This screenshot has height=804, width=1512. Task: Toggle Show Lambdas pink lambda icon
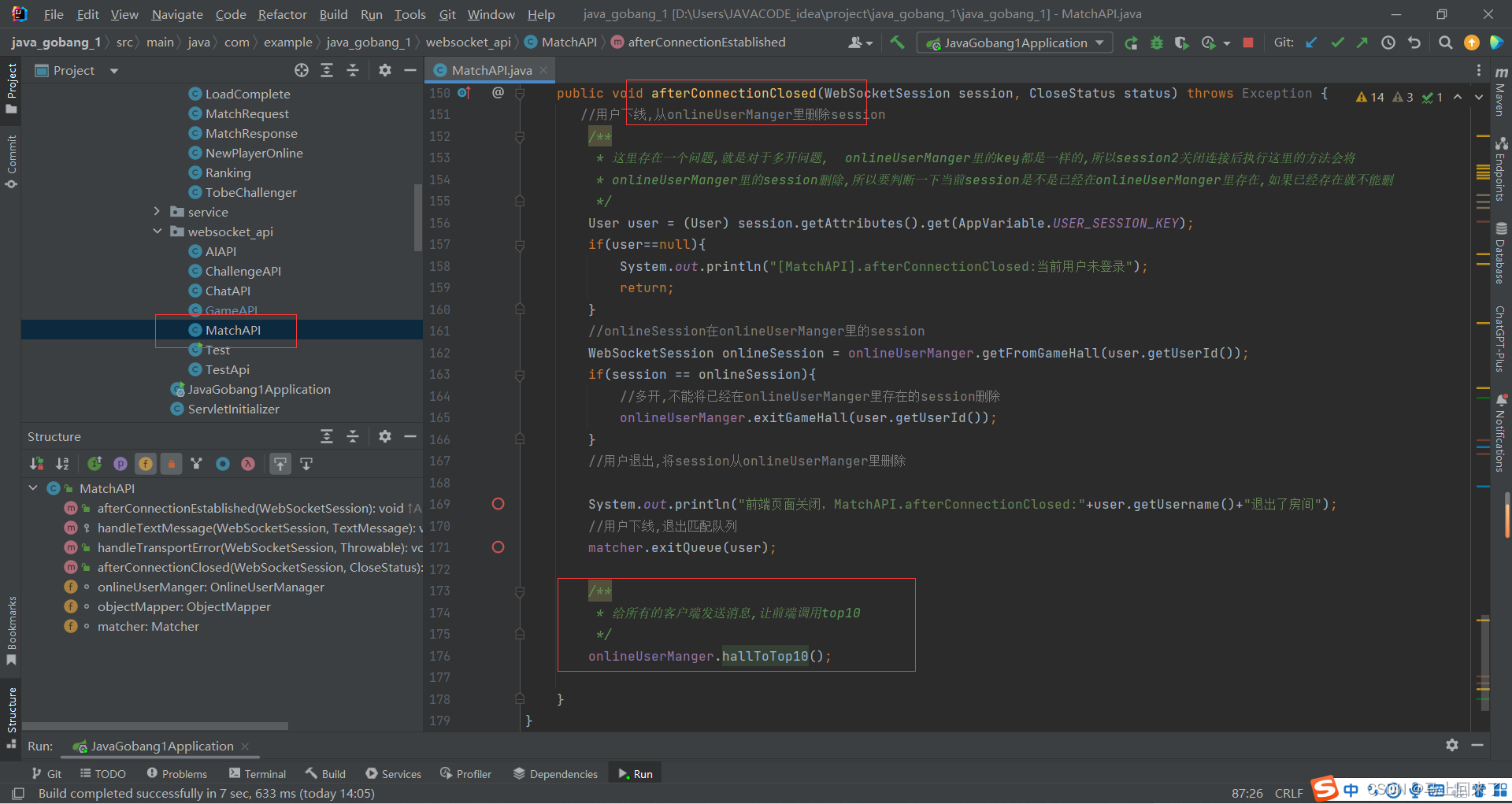[248, 464]
